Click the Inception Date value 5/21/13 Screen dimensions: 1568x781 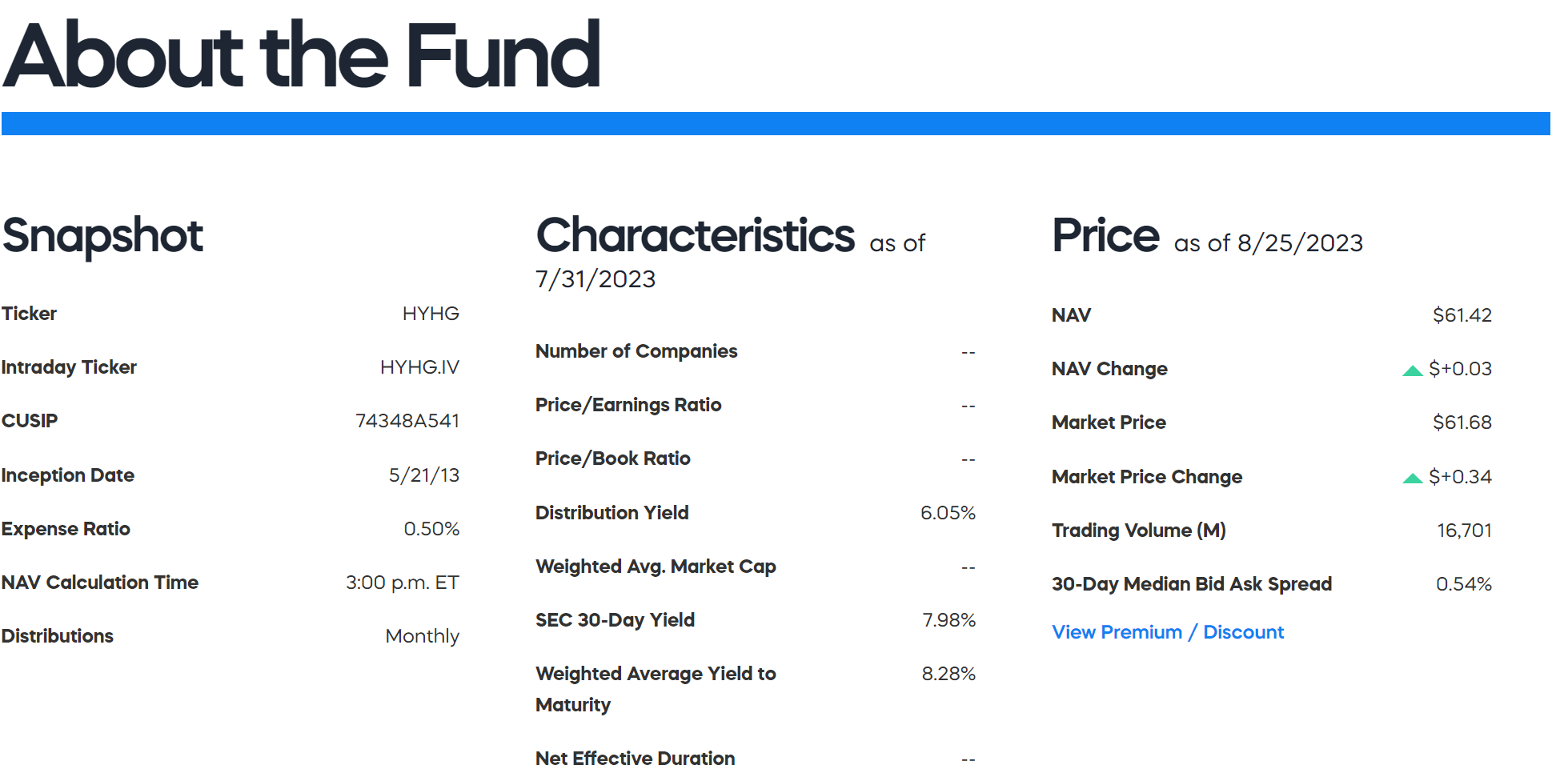(424, 475)
